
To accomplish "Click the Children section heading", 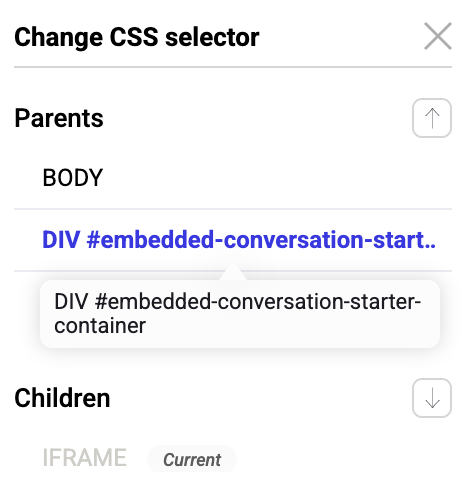I will [x=62, y=398].
